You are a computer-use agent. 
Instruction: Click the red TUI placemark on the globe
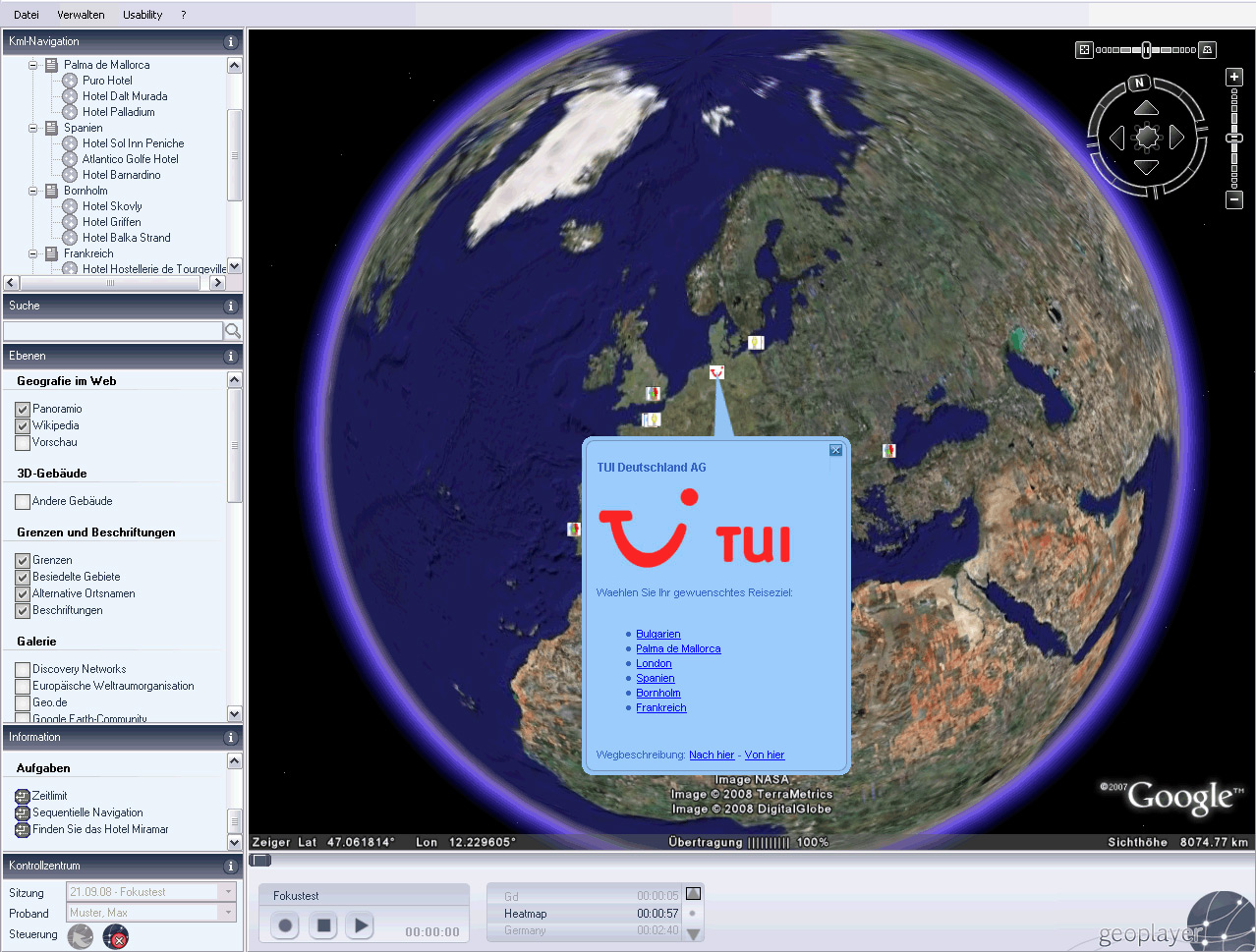coord(716,372)
